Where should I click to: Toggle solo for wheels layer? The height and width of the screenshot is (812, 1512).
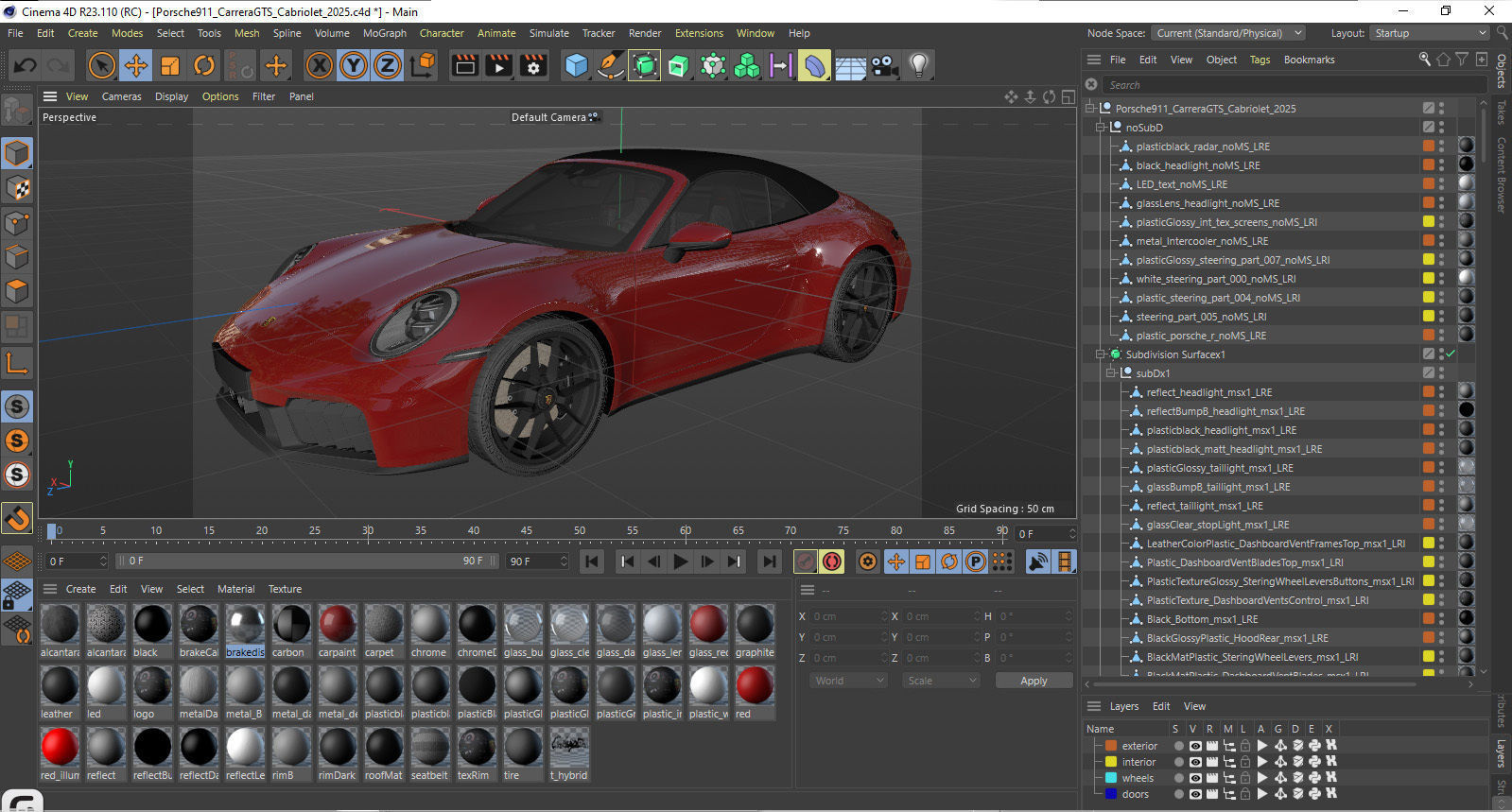pos(1178,778)
